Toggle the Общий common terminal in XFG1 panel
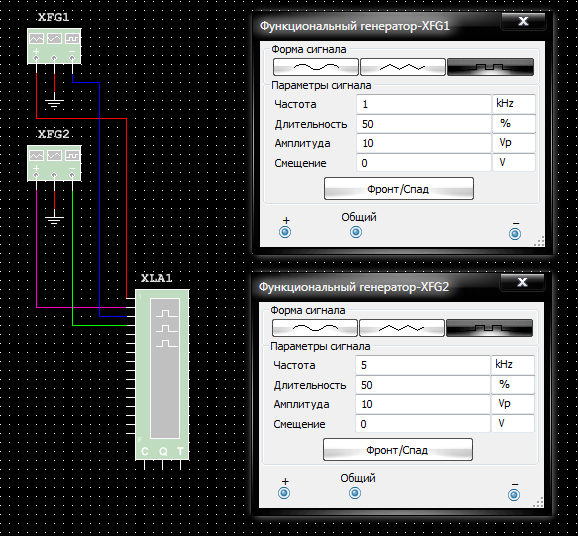Screen dimensions: 578x536 tap(356, 232)
